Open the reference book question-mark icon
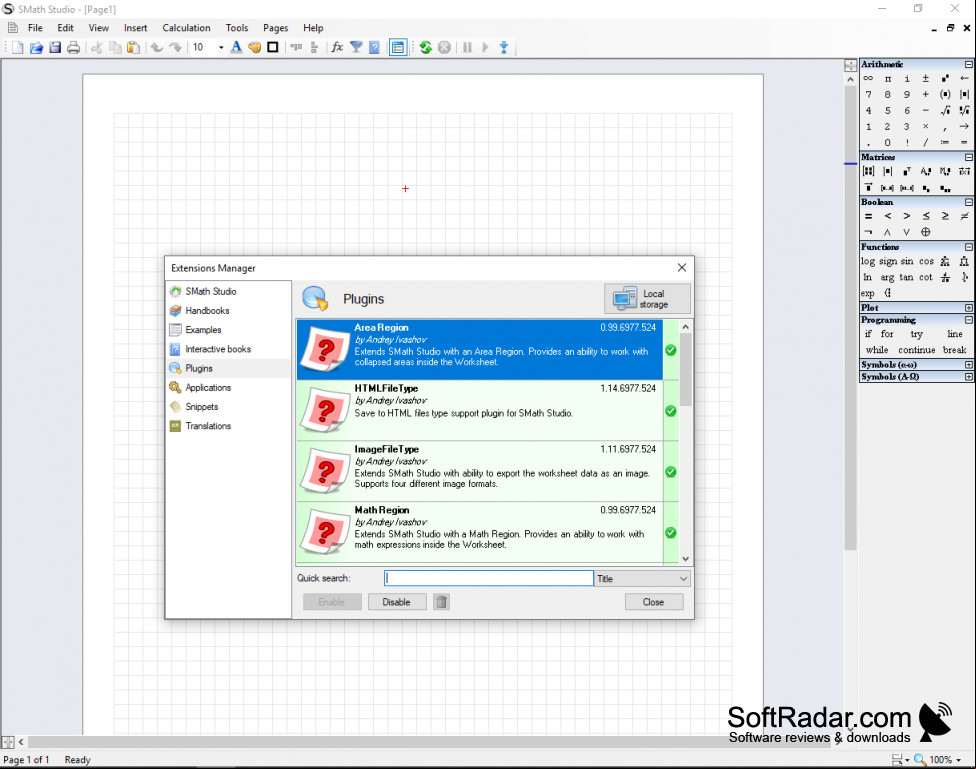The height and width of the screenshot is (769, 976). (374, 47)
